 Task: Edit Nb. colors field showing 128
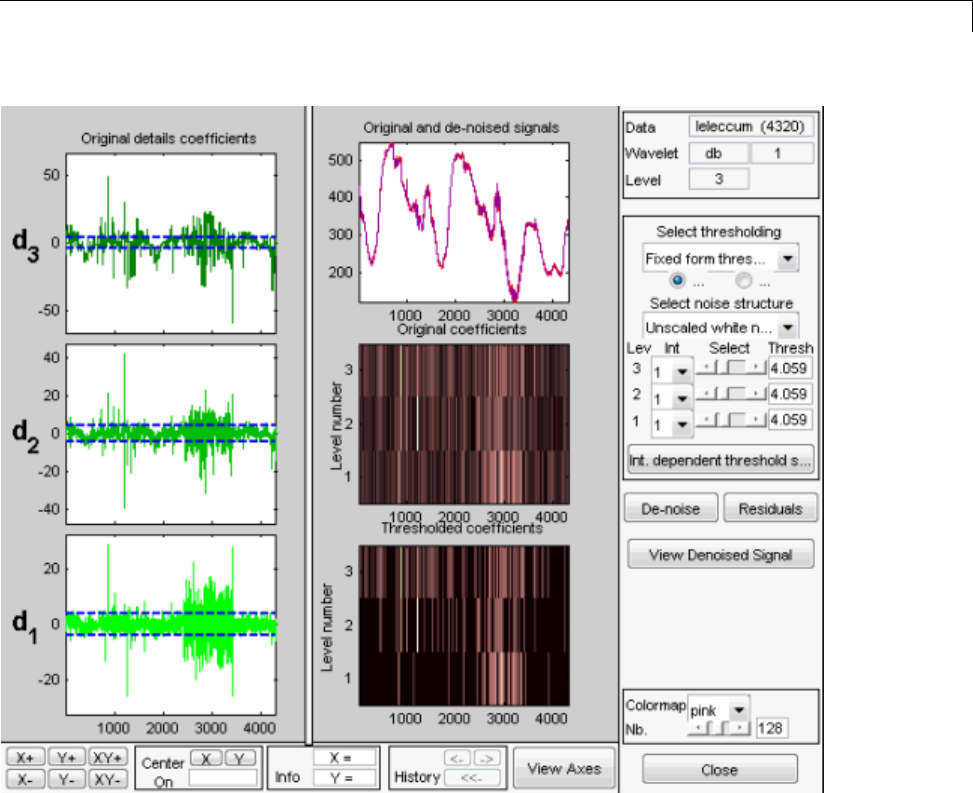point(771,728)
